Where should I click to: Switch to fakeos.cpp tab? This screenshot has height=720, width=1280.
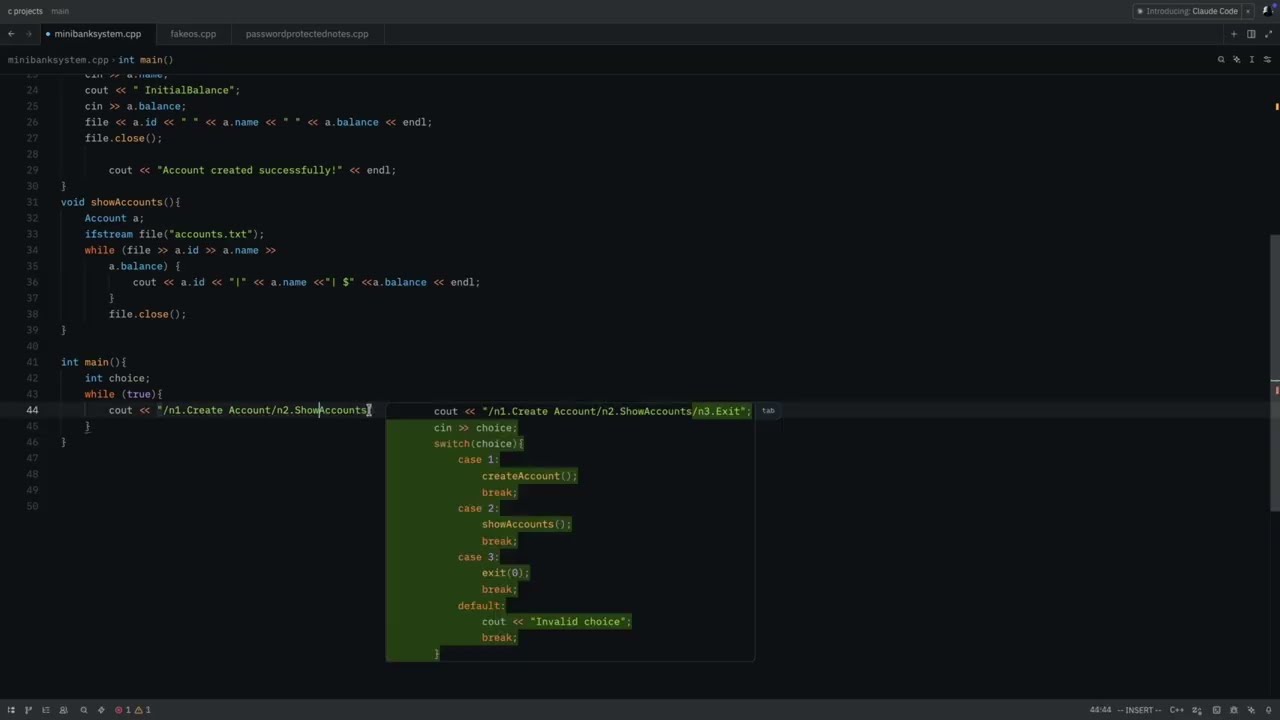tap(193, 34)
